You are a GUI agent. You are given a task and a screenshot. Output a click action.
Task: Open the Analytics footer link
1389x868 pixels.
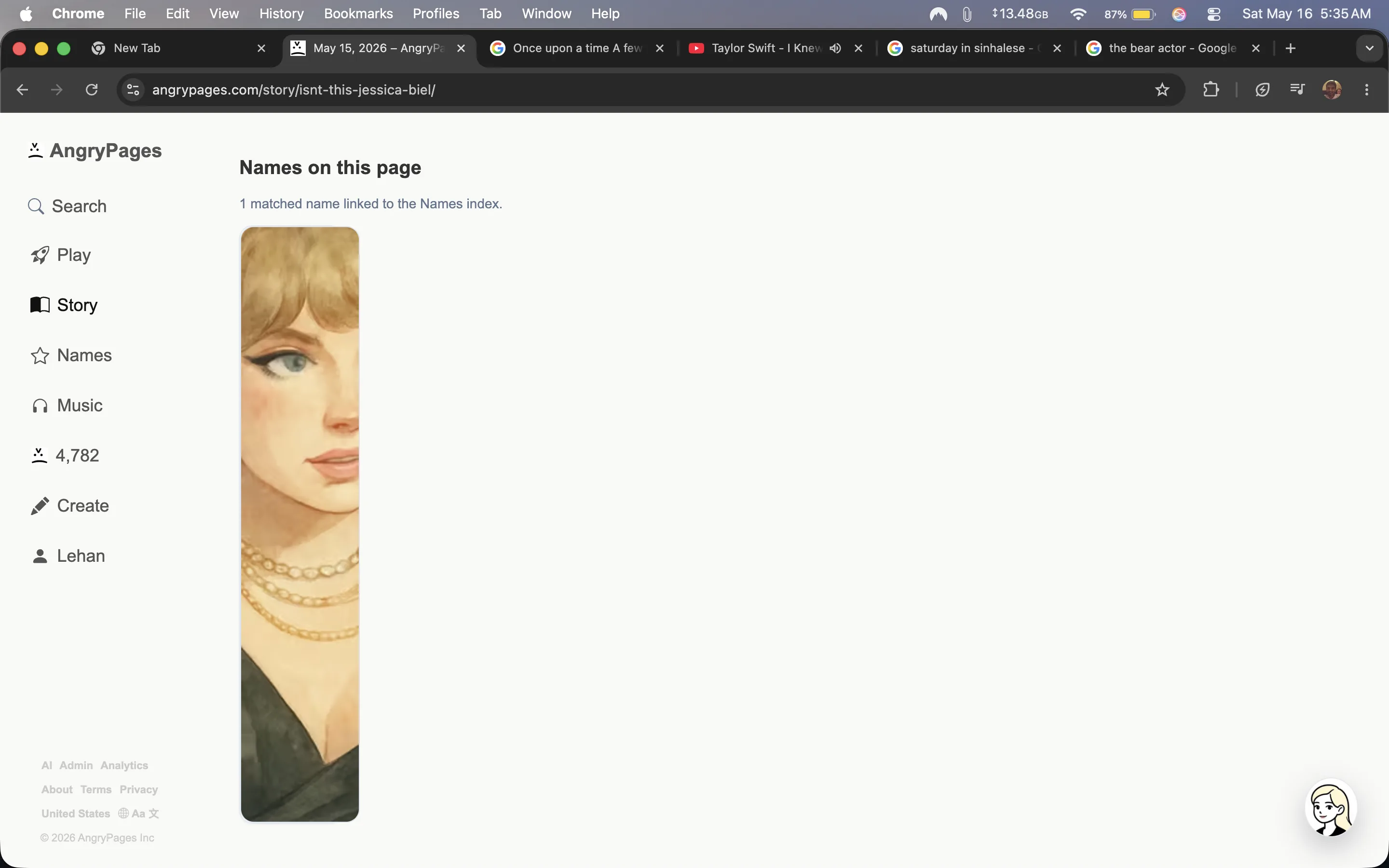click(x=124, y=765)
